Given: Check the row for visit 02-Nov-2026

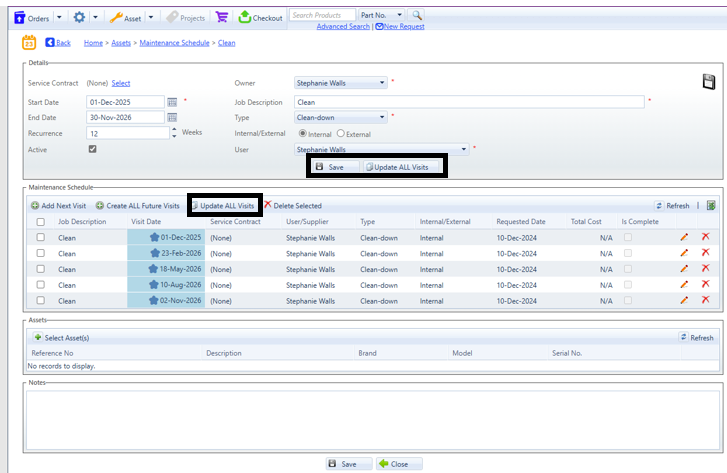Looking at the screenshot, I should (41, 300).
